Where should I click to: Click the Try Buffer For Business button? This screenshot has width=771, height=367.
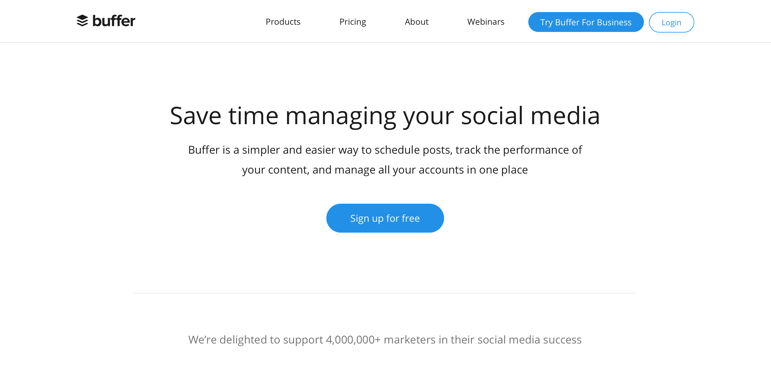pos(586,22)
